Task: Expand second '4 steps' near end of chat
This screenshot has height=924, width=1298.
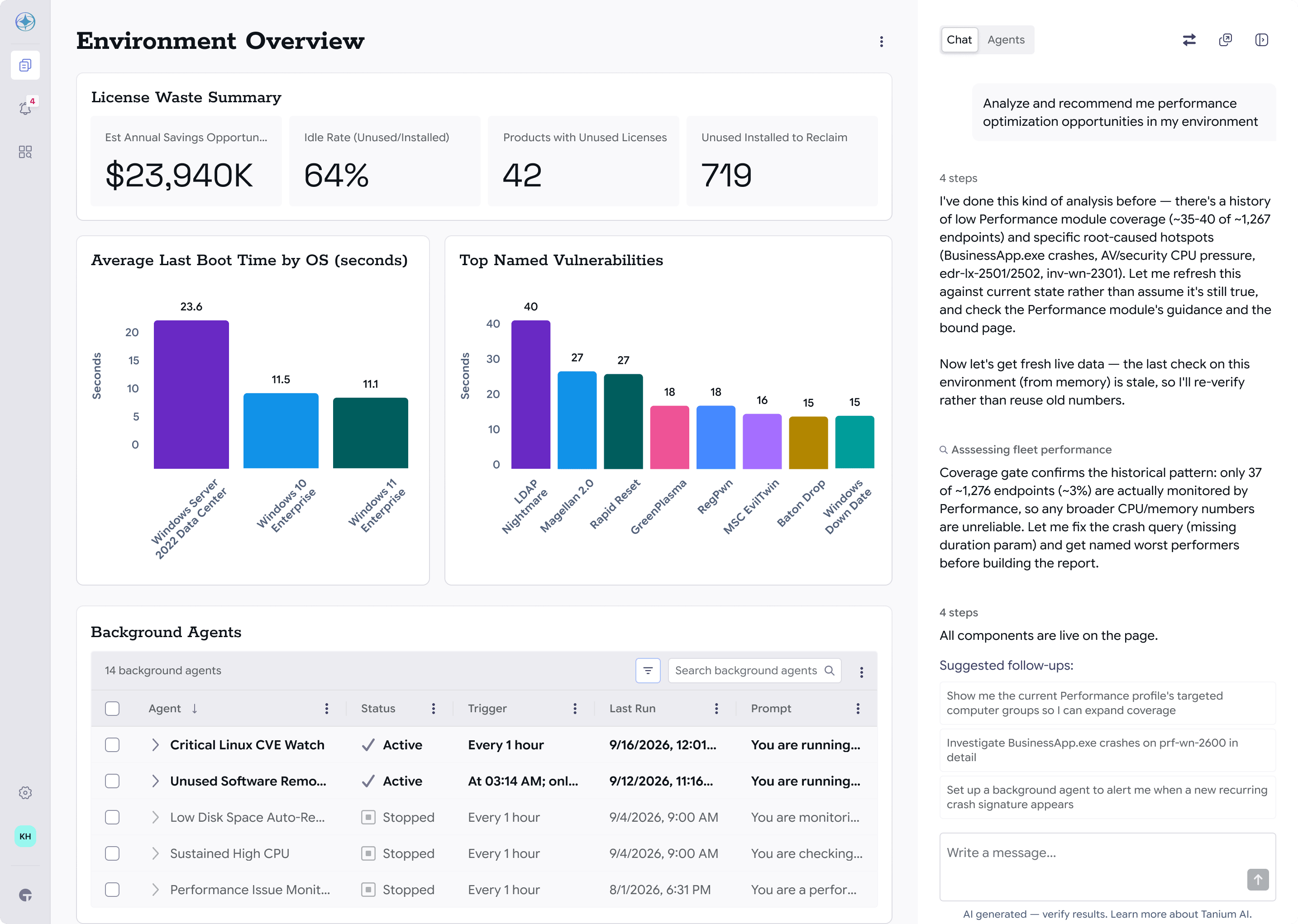Action: [x=958, y=613]
